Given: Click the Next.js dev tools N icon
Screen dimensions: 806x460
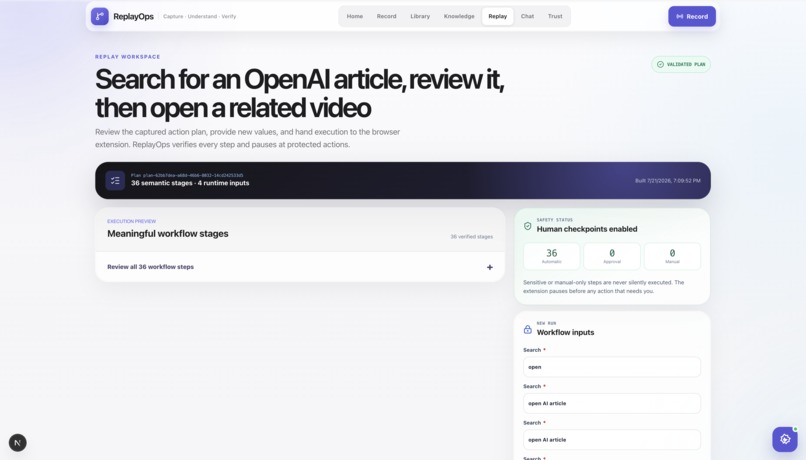Looking at the screenshot, I should pos(17,443).
